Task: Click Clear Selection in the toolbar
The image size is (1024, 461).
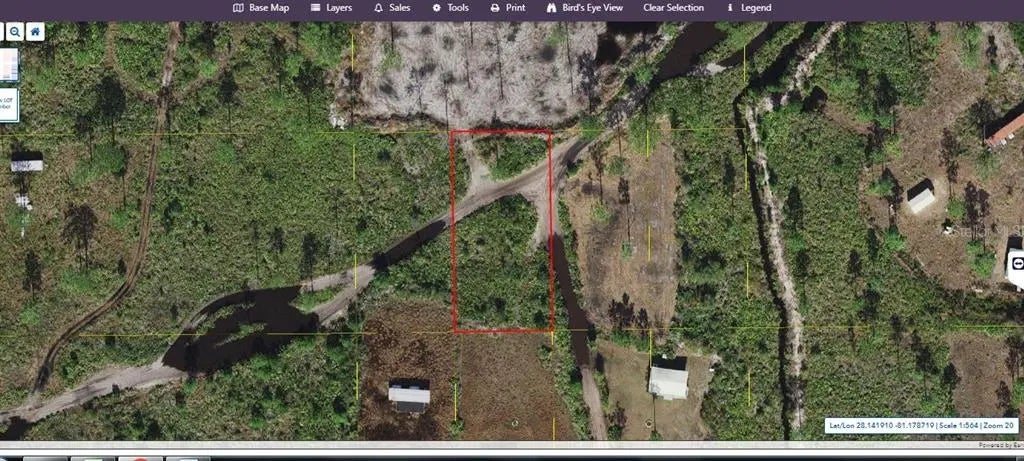Action: tap(673, 8)
